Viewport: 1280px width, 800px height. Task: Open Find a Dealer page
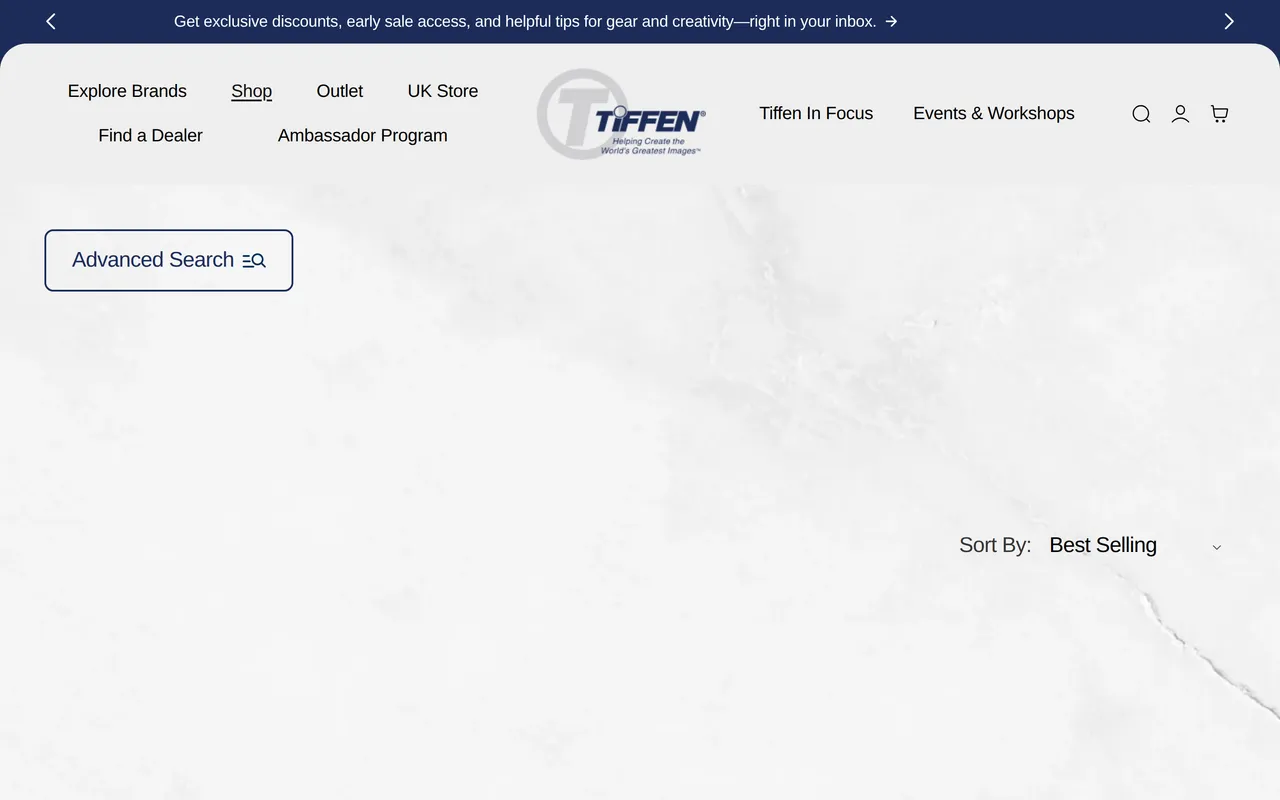(x=150, y=136)
